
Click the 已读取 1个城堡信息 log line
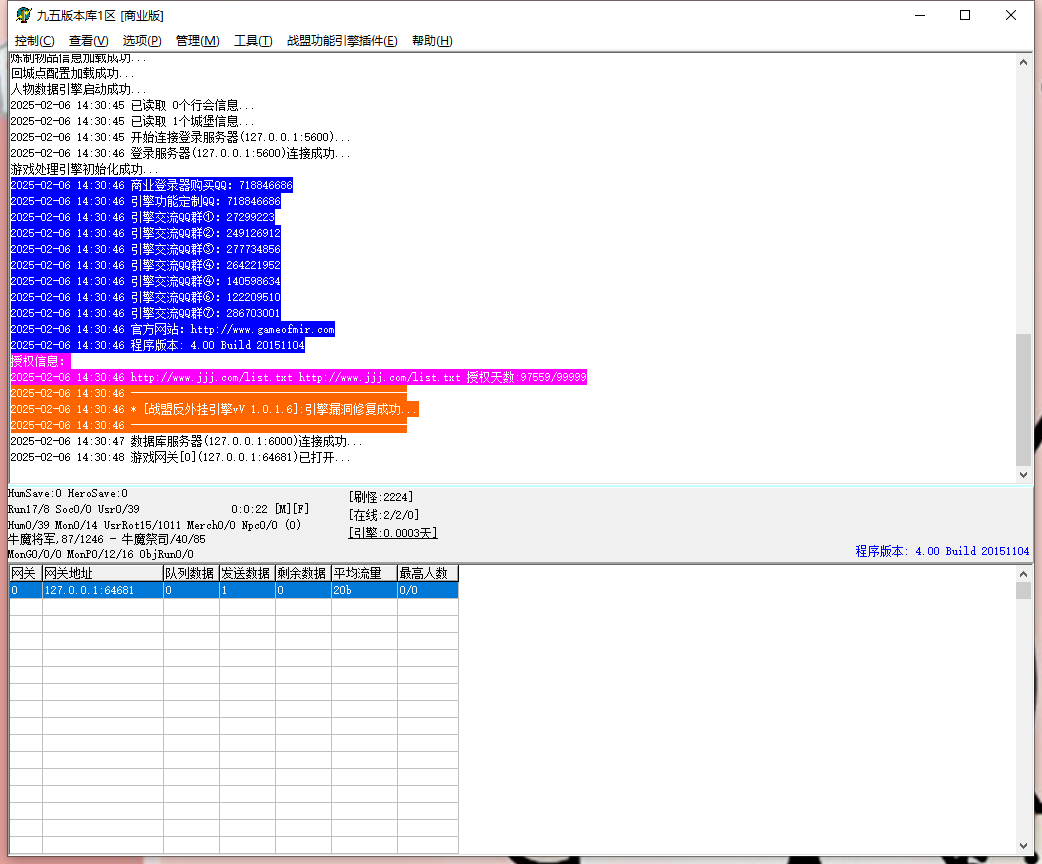click(x=132, y=122)
